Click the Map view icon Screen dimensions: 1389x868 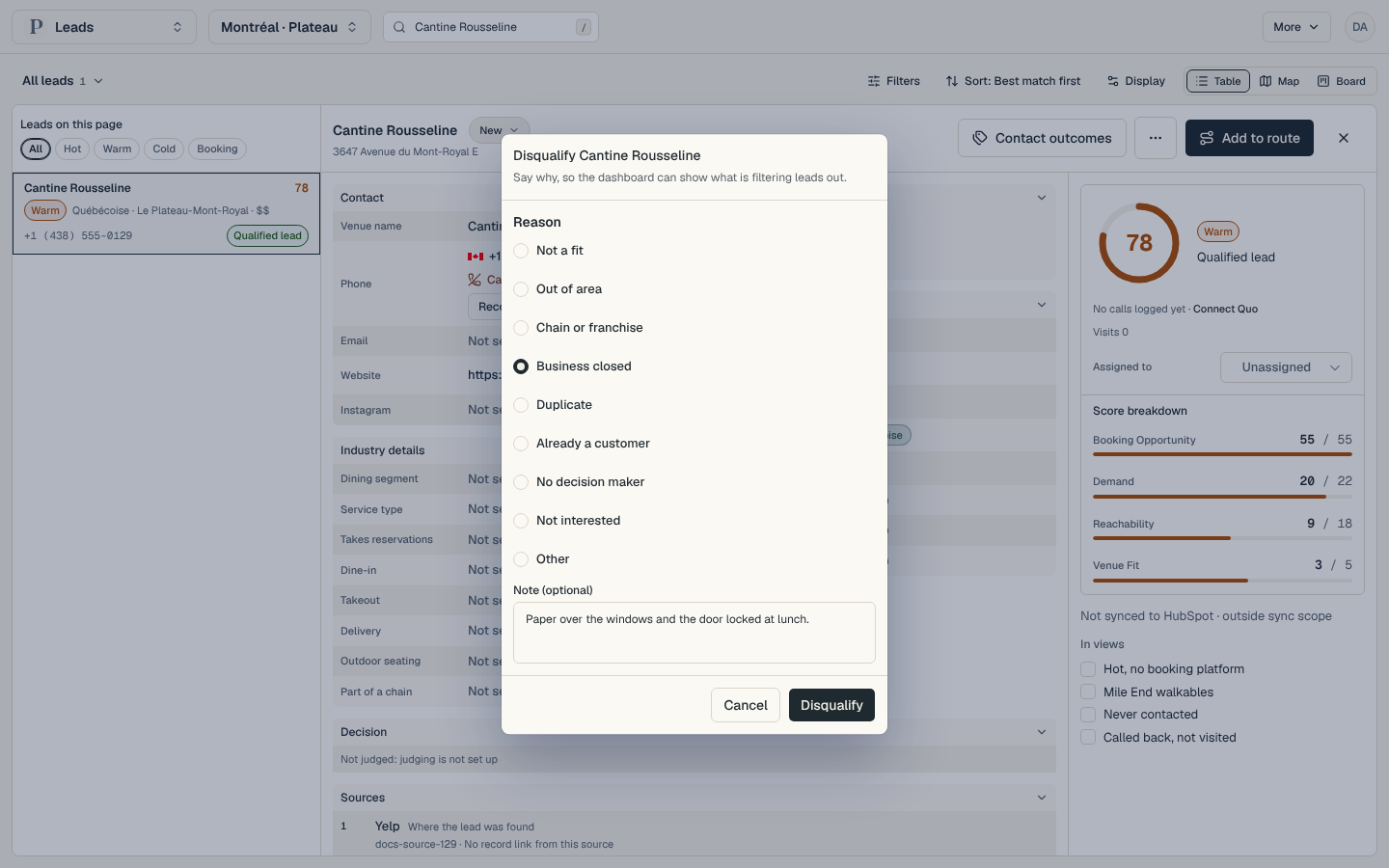[x=1266, y=81]
